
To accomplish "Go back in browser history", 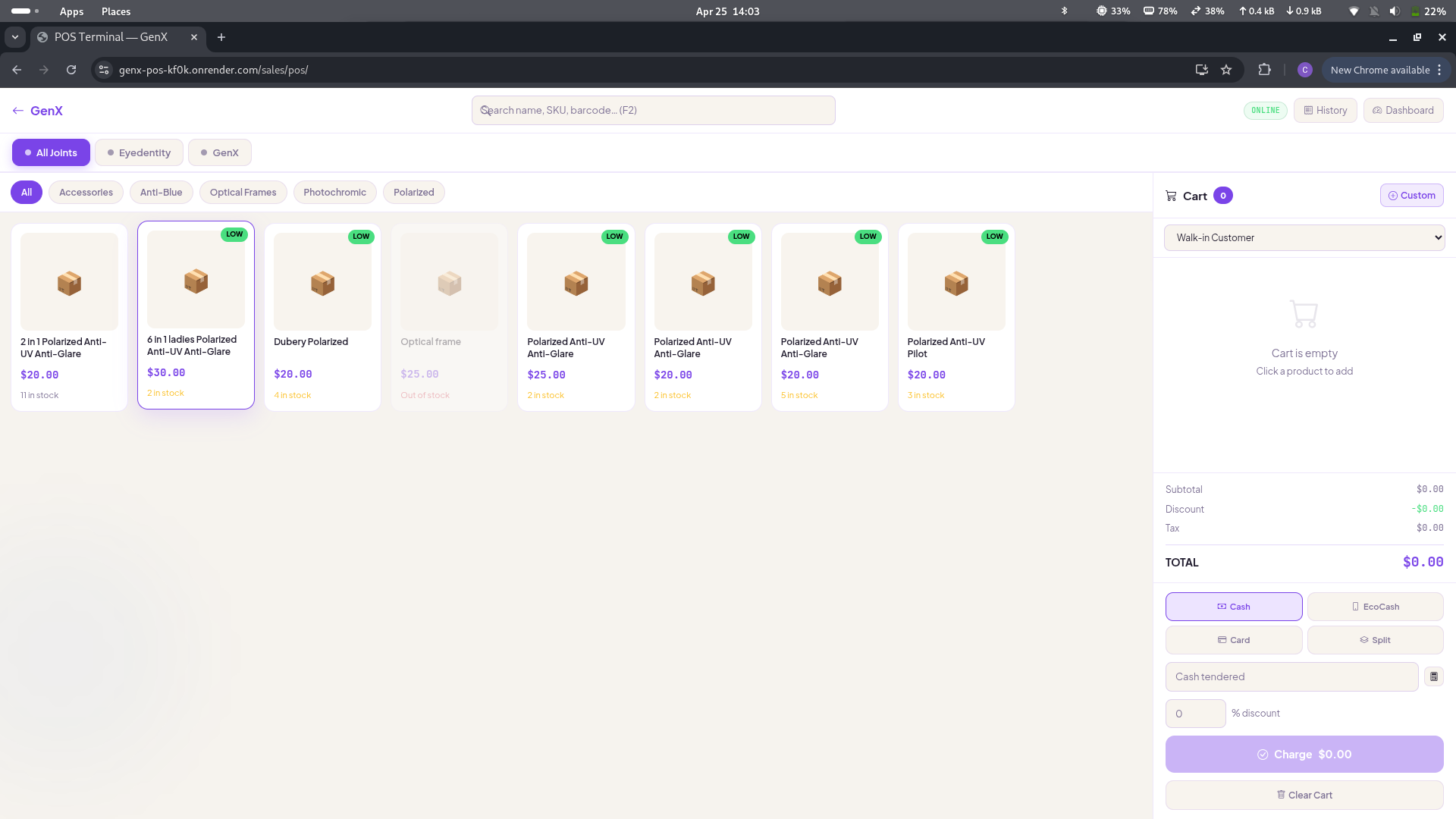I will pos(17,70).
